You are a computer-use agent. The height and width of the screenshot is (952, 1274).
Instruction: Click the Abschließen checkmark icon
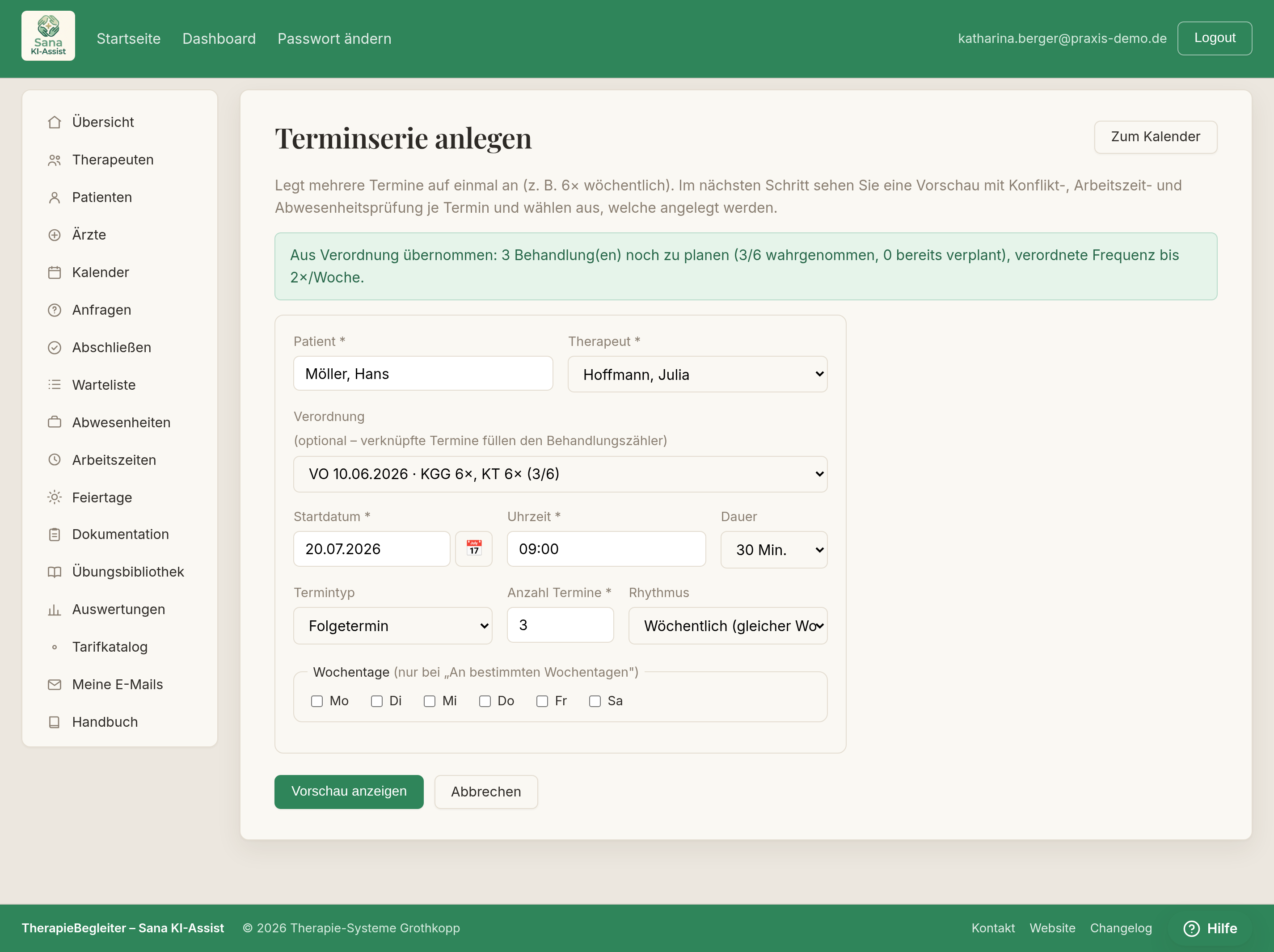click(x=54, y=347)
